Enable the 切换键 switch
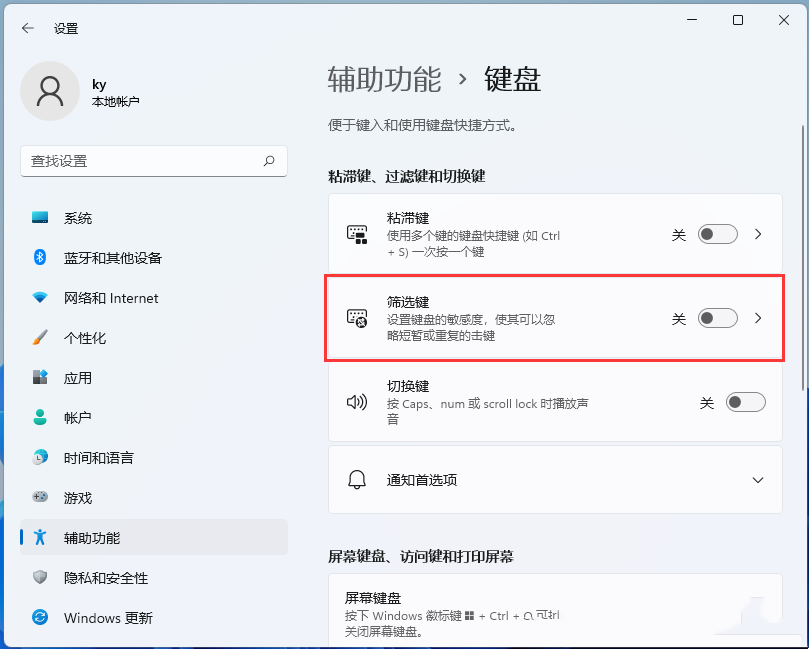The height and width of the screenshot is (649, 809). tap(745, 401)
